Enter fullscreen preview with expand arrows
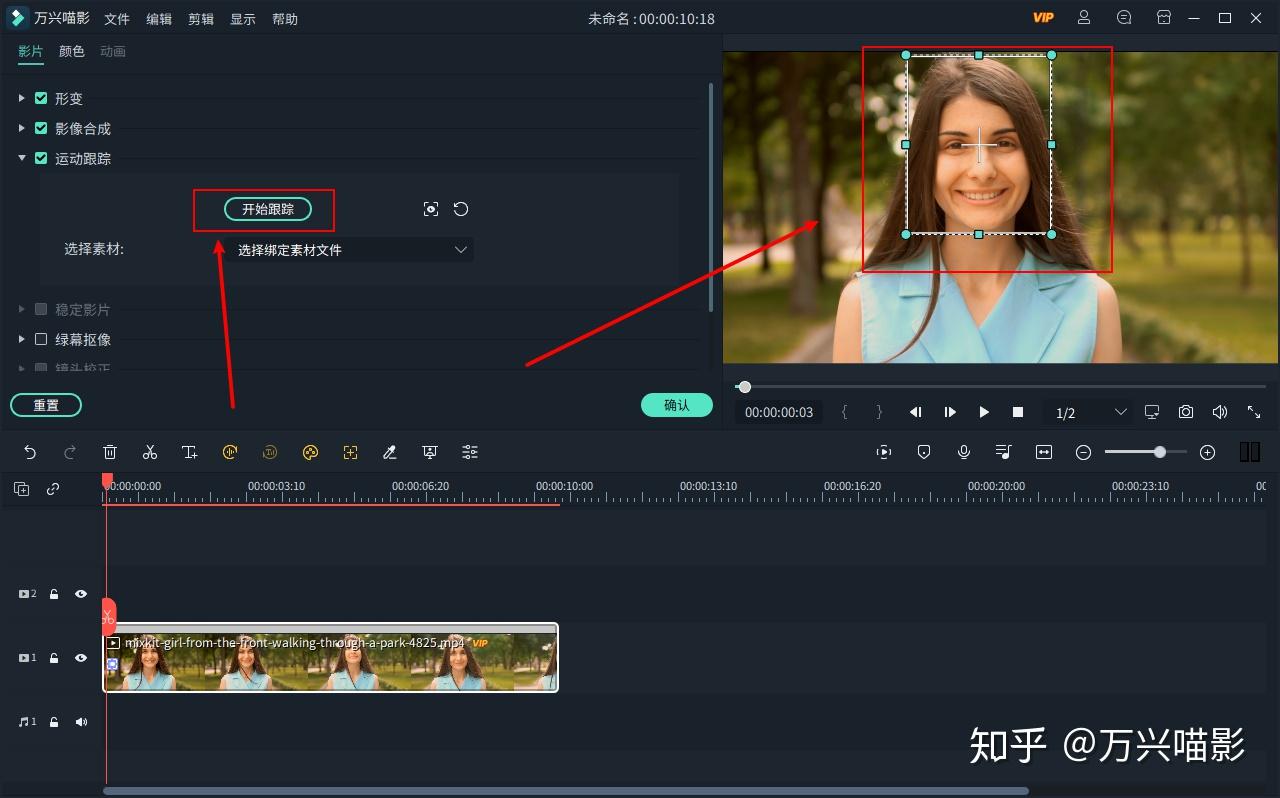Viewport: 1280px width, 798px height. tap(1254, 412)
